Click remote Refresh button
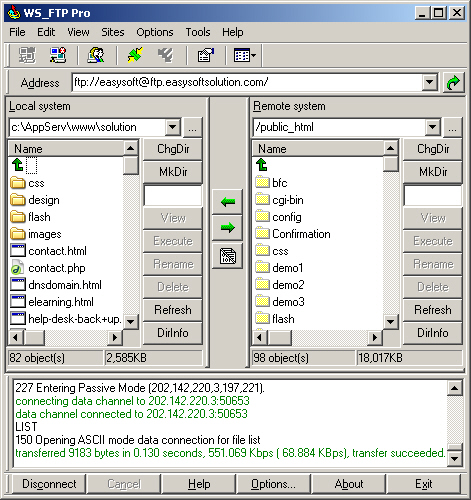 [x=433, y=310]
